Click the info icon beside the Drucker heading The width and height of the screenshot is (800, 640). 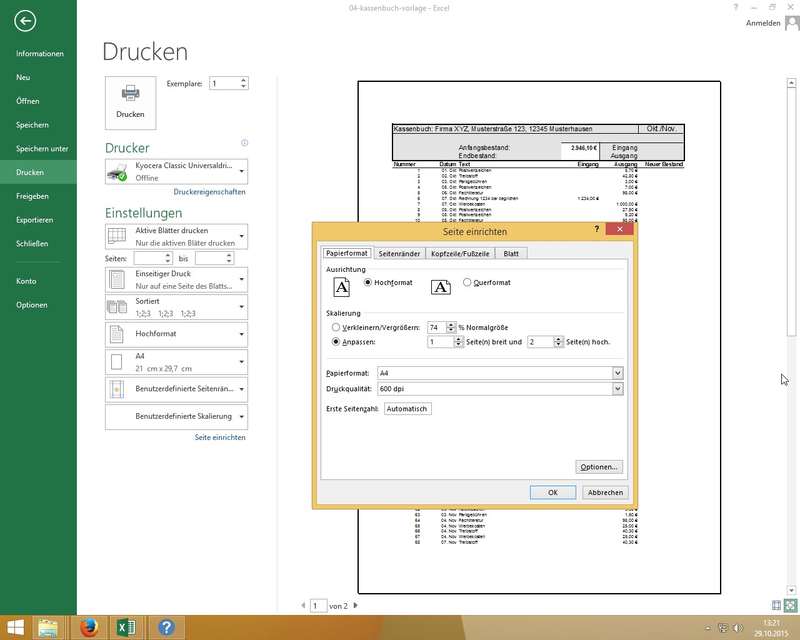(x=244, y=143)
